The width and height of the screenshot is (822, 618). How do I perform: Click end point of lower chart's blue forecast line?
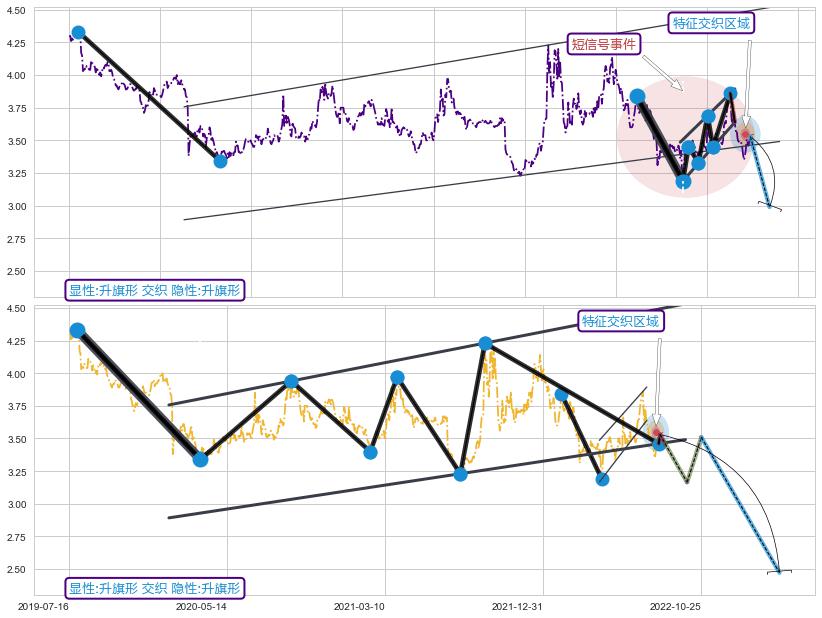tap(779, 572)
